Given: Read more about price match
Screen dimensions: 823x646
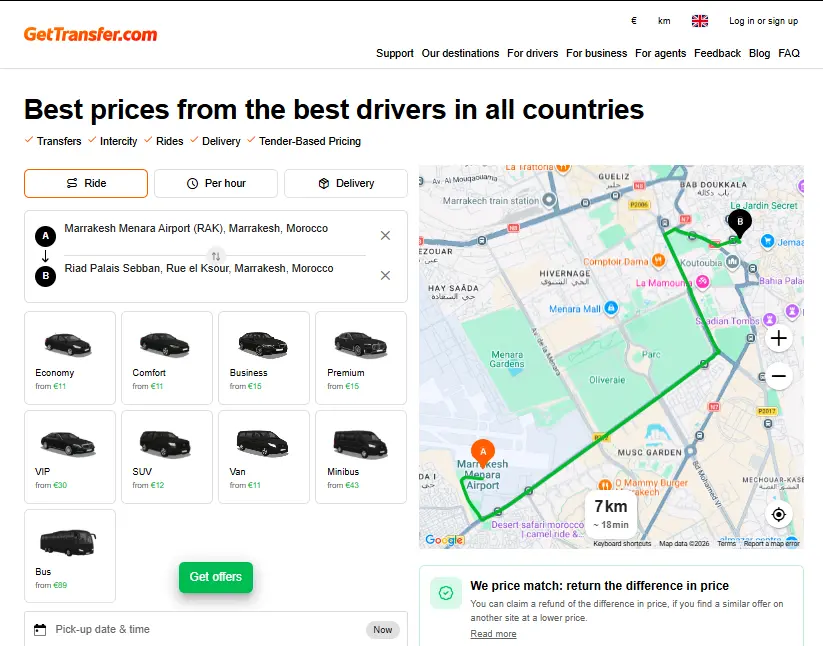Looking at the screenshot, I should [493, 634].
